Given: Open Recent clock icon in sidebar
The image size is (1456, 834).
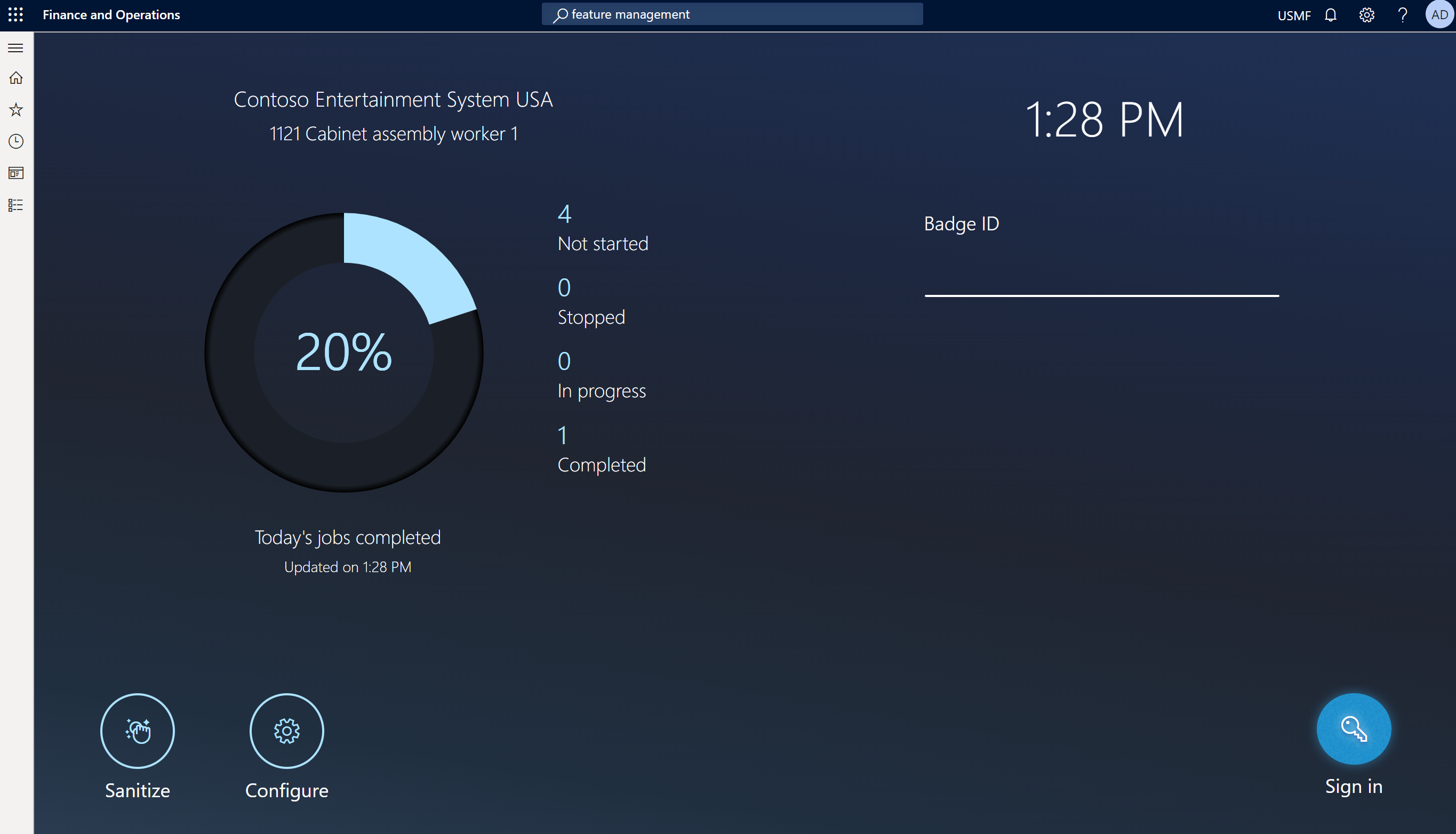Looking at the screenshot, I should pyautogui.click(x=15, y=141).
